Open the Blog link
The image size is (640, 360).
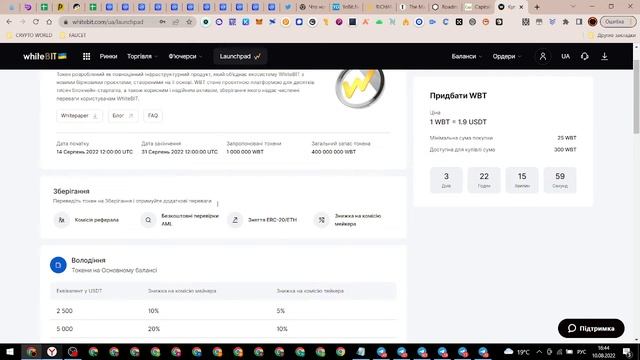(x=123, y=116)
